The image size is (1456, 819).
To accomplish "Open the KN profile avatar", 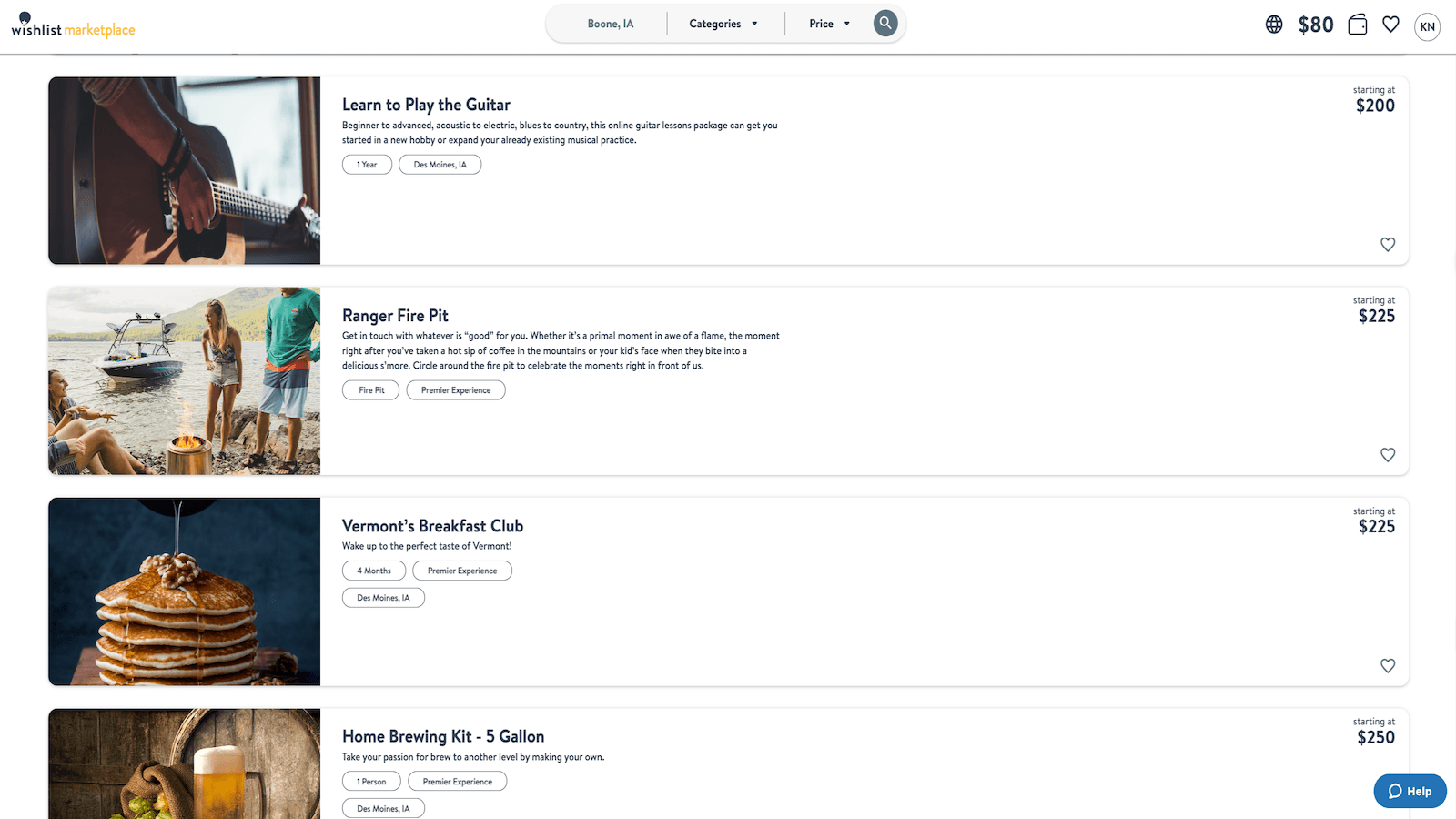I will tap(1427, 27).
